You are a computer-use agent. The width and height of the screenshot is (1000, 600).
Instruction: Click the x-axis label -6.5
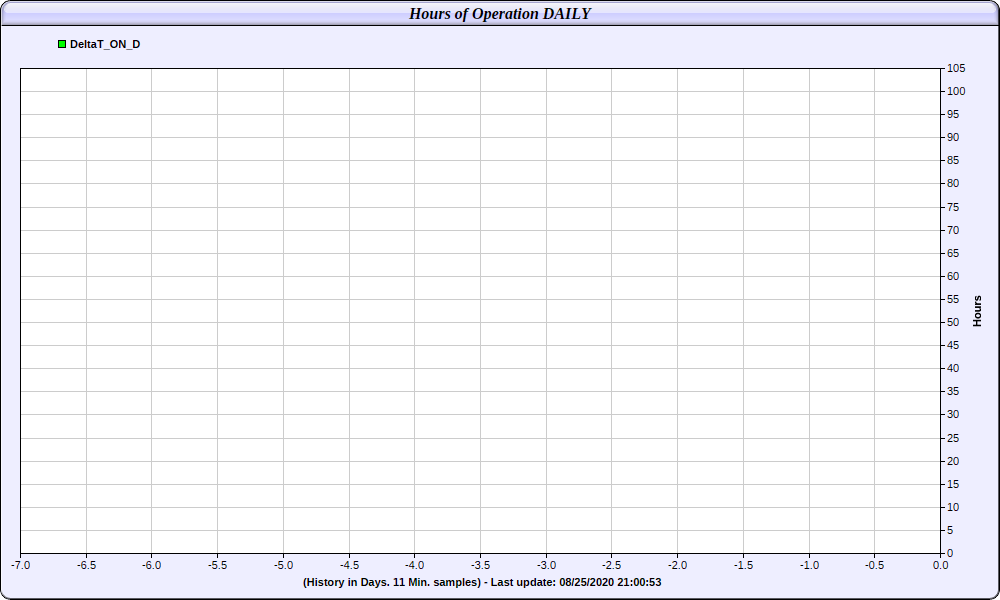[x=87, y=565]
